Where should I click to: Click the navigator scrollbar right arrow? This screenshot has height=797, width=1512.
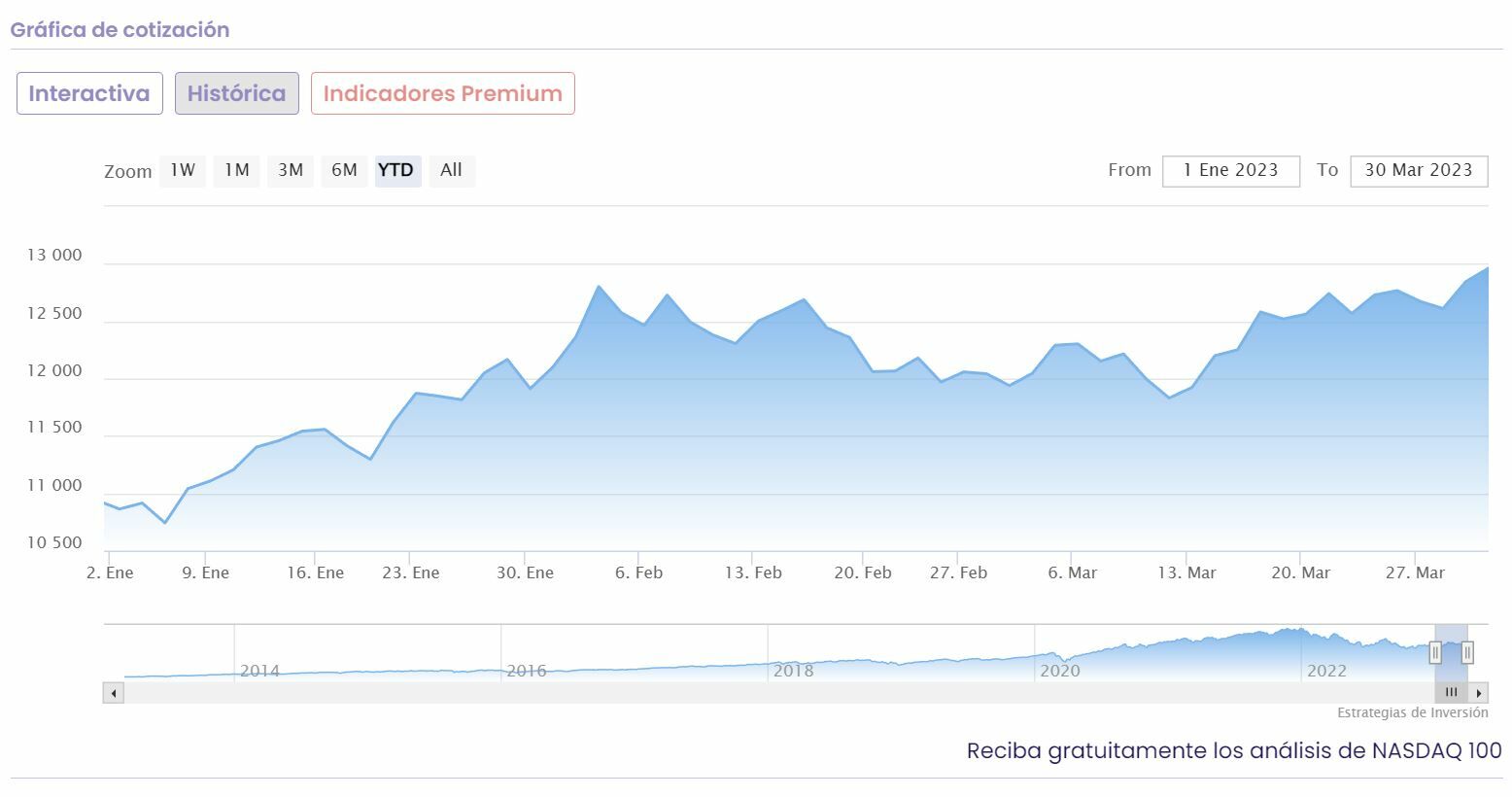click(1479, 693)
